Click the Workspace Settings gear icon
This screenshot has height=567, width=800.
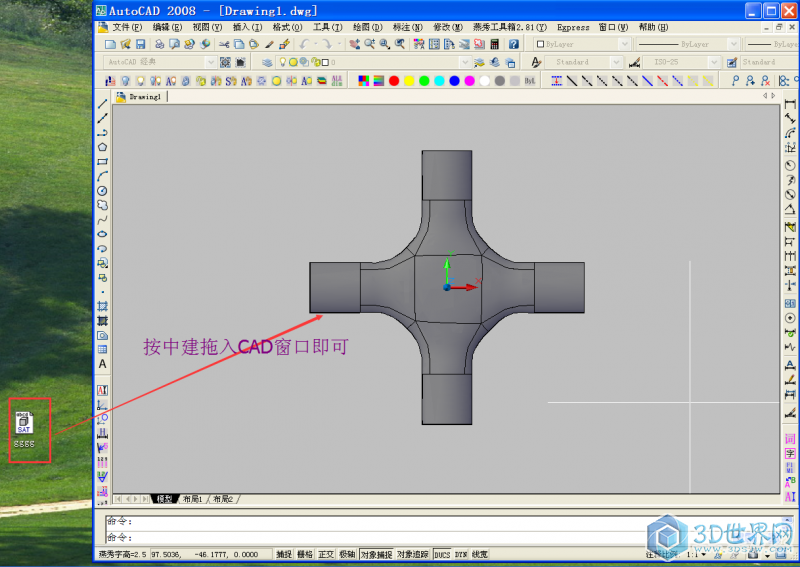click(225, 62)
